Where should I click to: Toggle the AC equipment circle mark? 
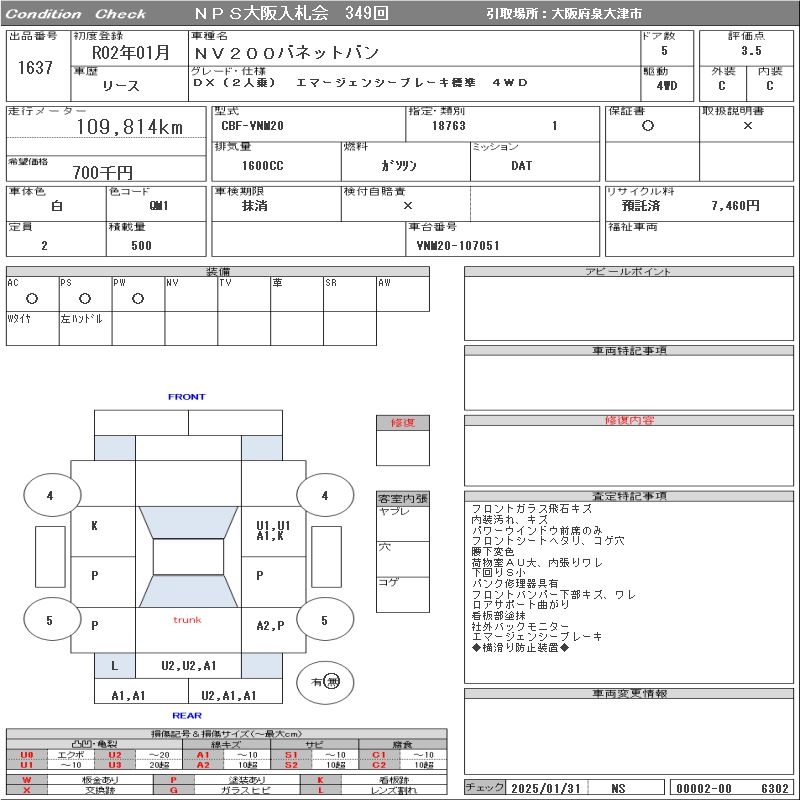click(x=32, y=298)
